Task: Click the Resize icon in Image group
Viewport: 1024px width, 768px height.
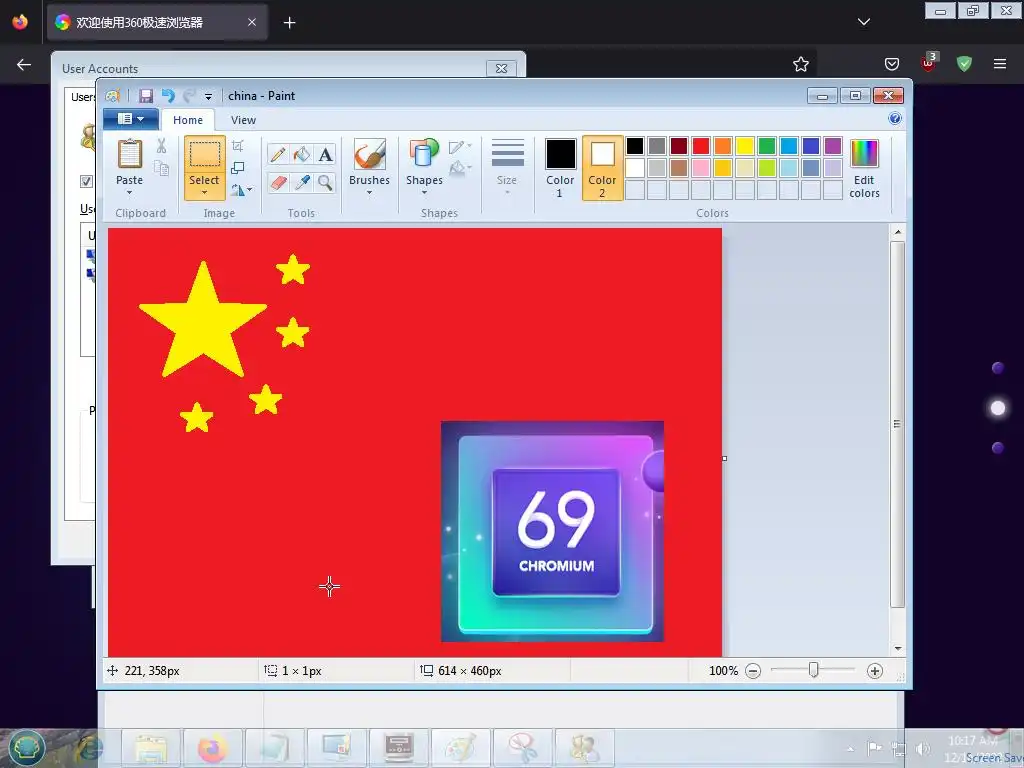Action: (238, 168)
